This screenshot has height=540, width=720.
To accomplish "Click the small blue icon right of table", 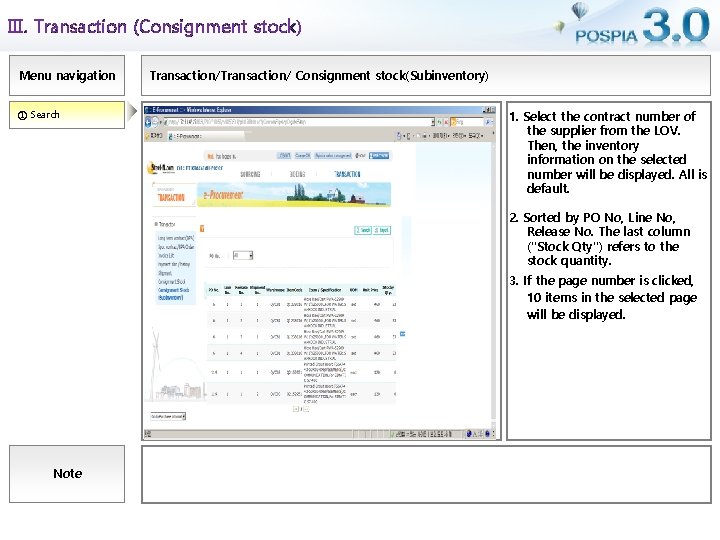I will pyautogui.click(x=403, y=334).
